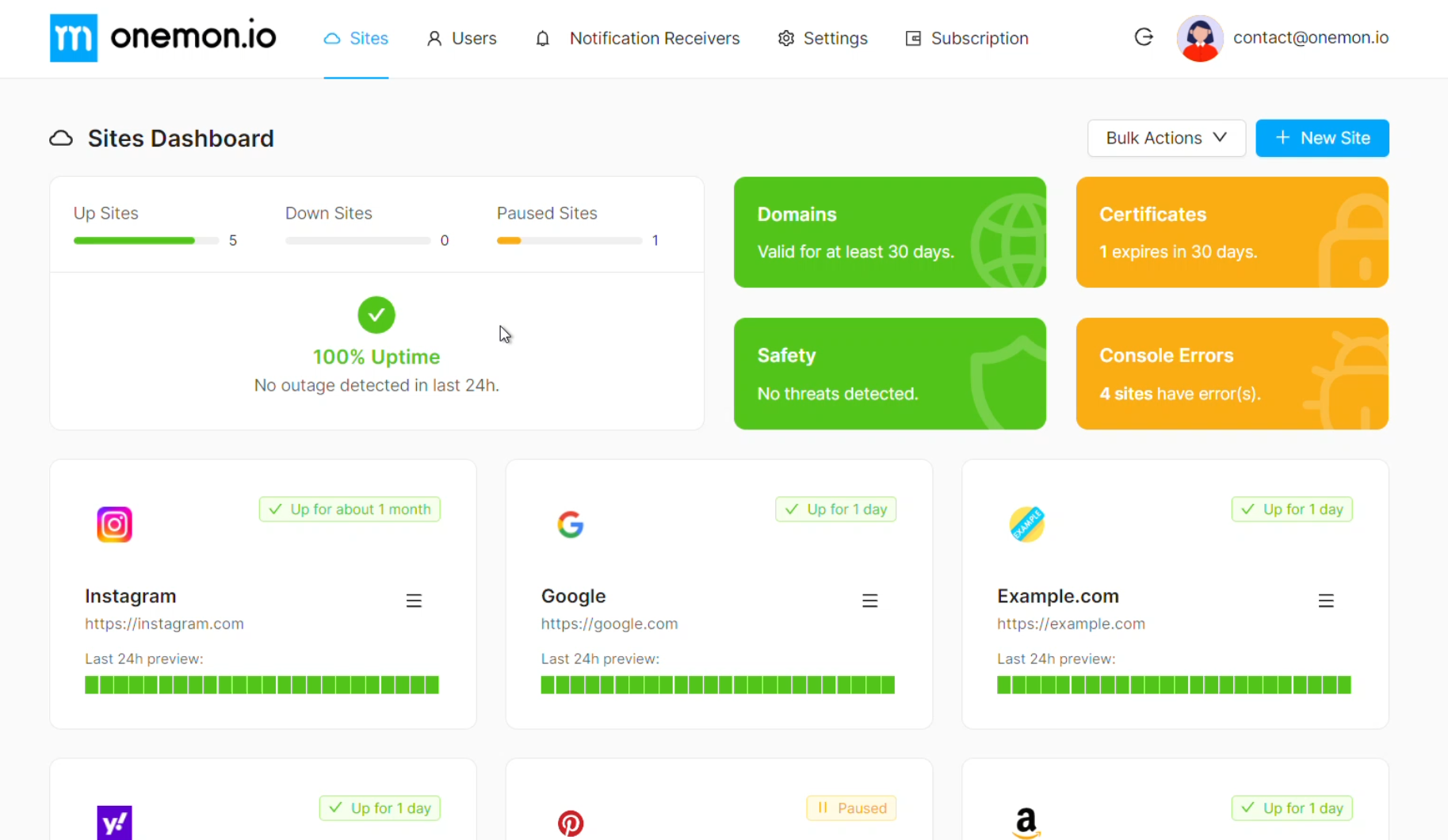1448x840 pixels.
Task: Click the onemon.io logo
Action: [x=162, y=37]
